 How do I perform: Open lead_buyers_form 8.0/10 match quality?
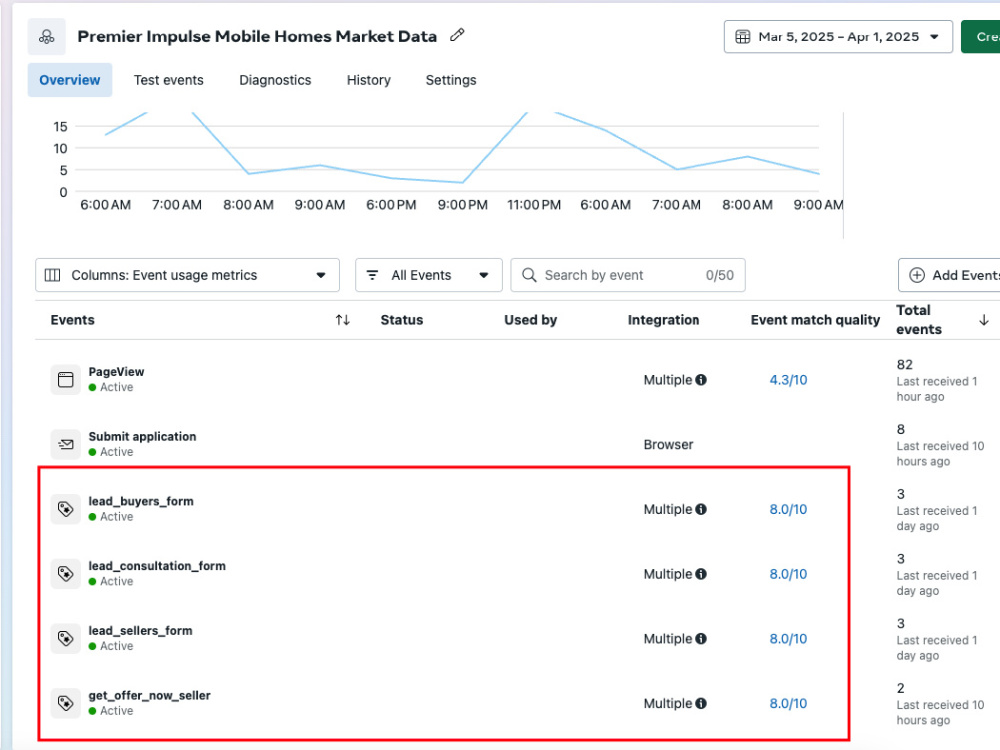click(788, 509)
